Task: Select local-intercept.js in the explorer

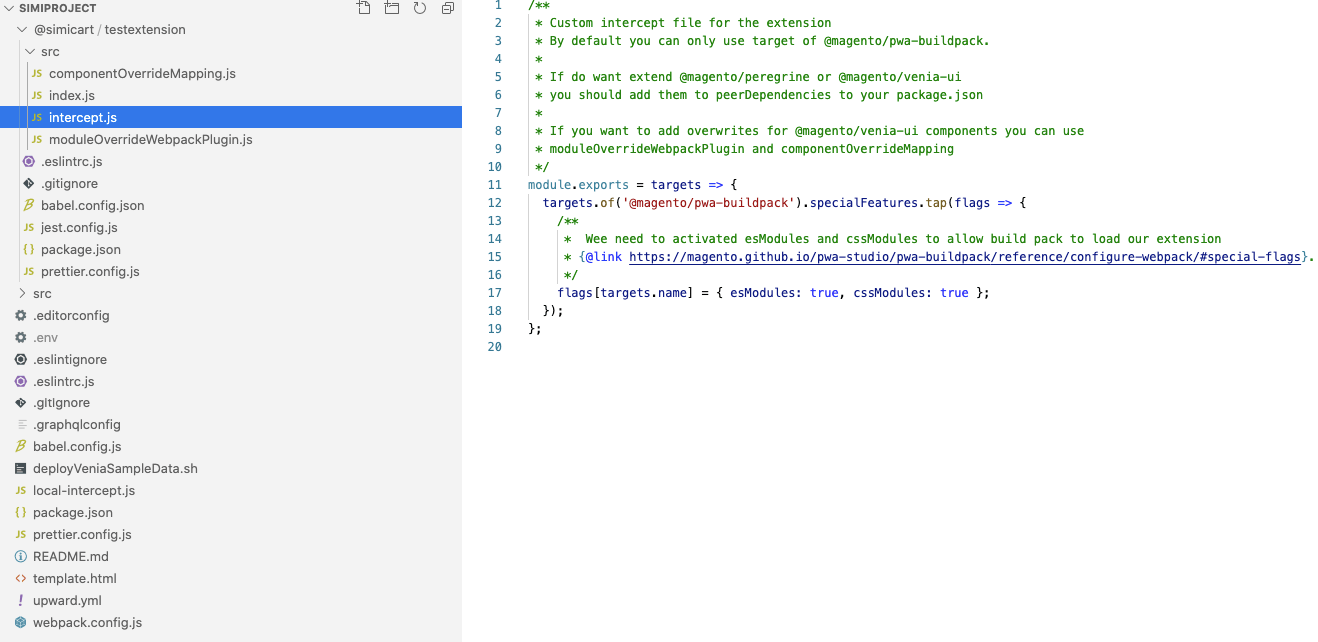Action: [84, 490]
